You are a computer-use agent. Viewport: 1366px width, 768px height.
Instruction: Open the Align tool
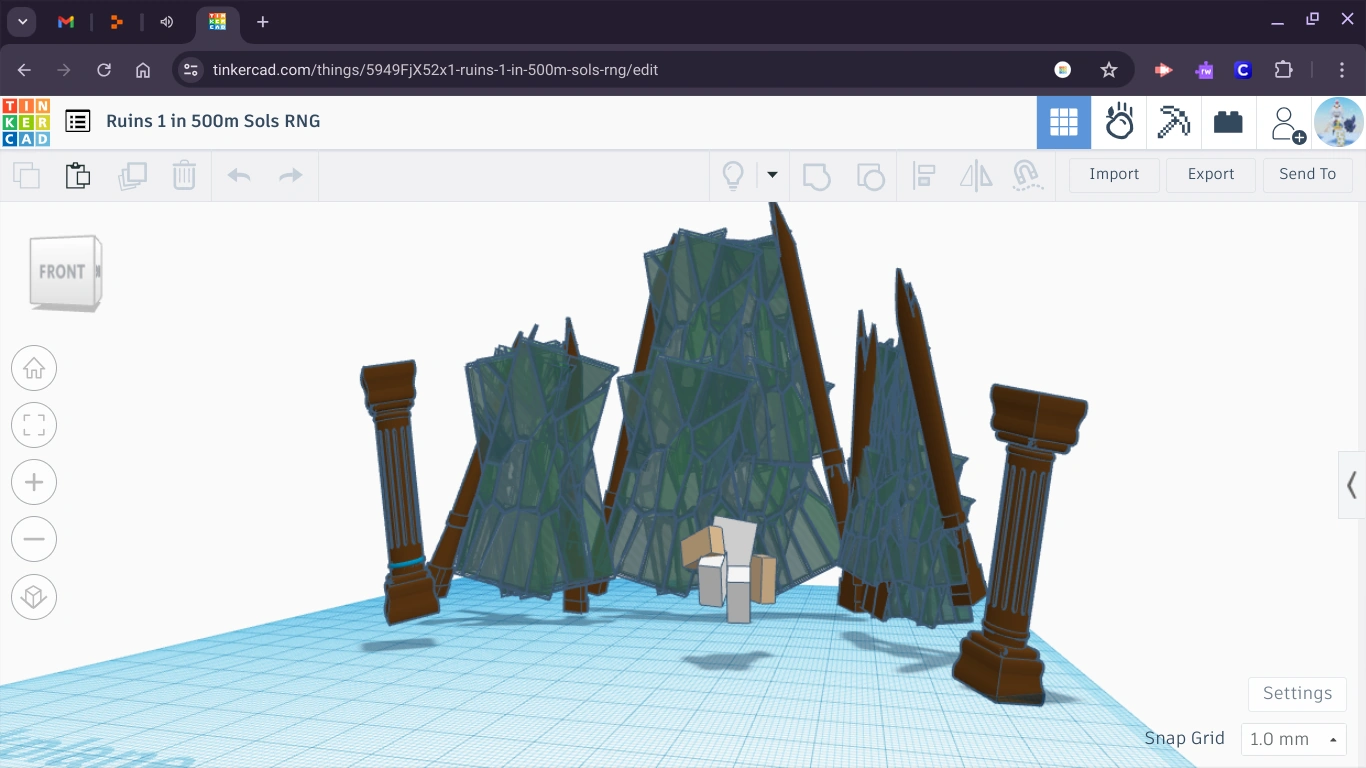(924, 175)
